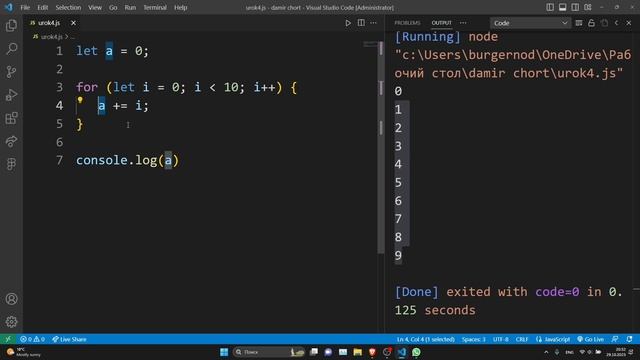The width and height of the screenshot is (640, 360).
Task: Open the Extensions view
Action: [11, 118]
